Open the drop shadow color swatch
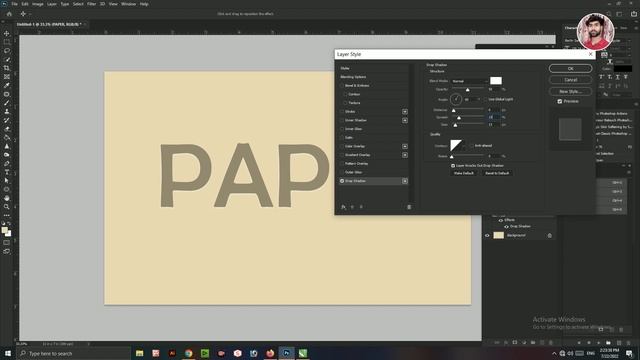This screenshot has width=640, height=360. tap(496, 81)
